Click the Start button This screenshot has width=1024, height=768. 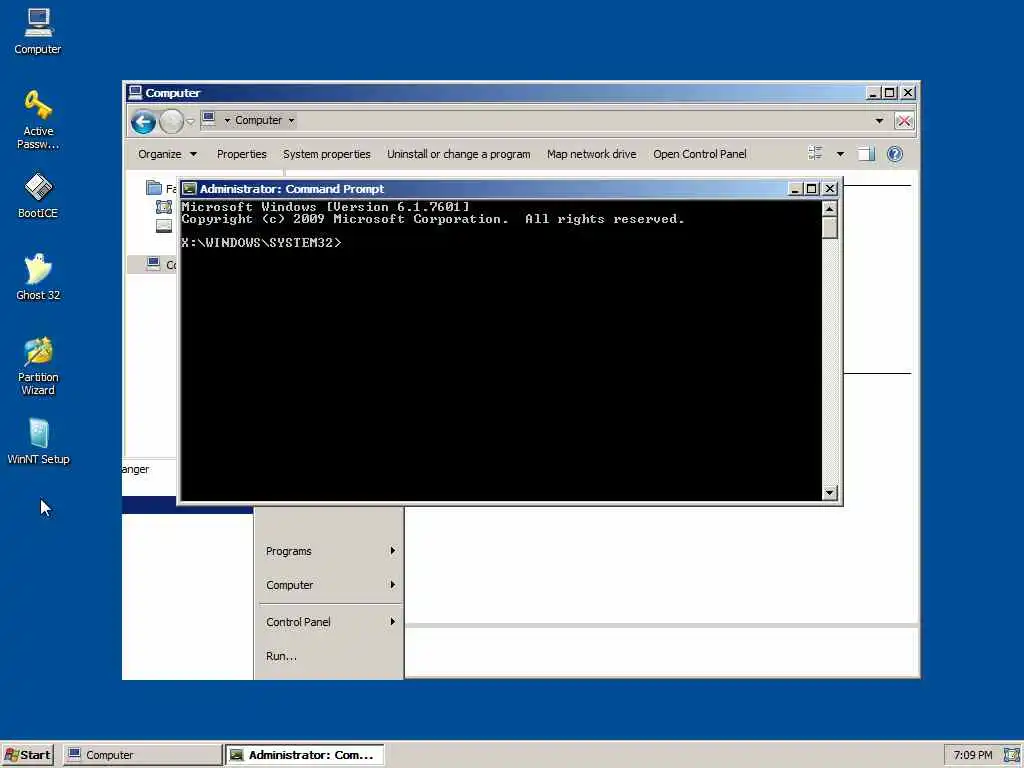(x=27, y=755)
